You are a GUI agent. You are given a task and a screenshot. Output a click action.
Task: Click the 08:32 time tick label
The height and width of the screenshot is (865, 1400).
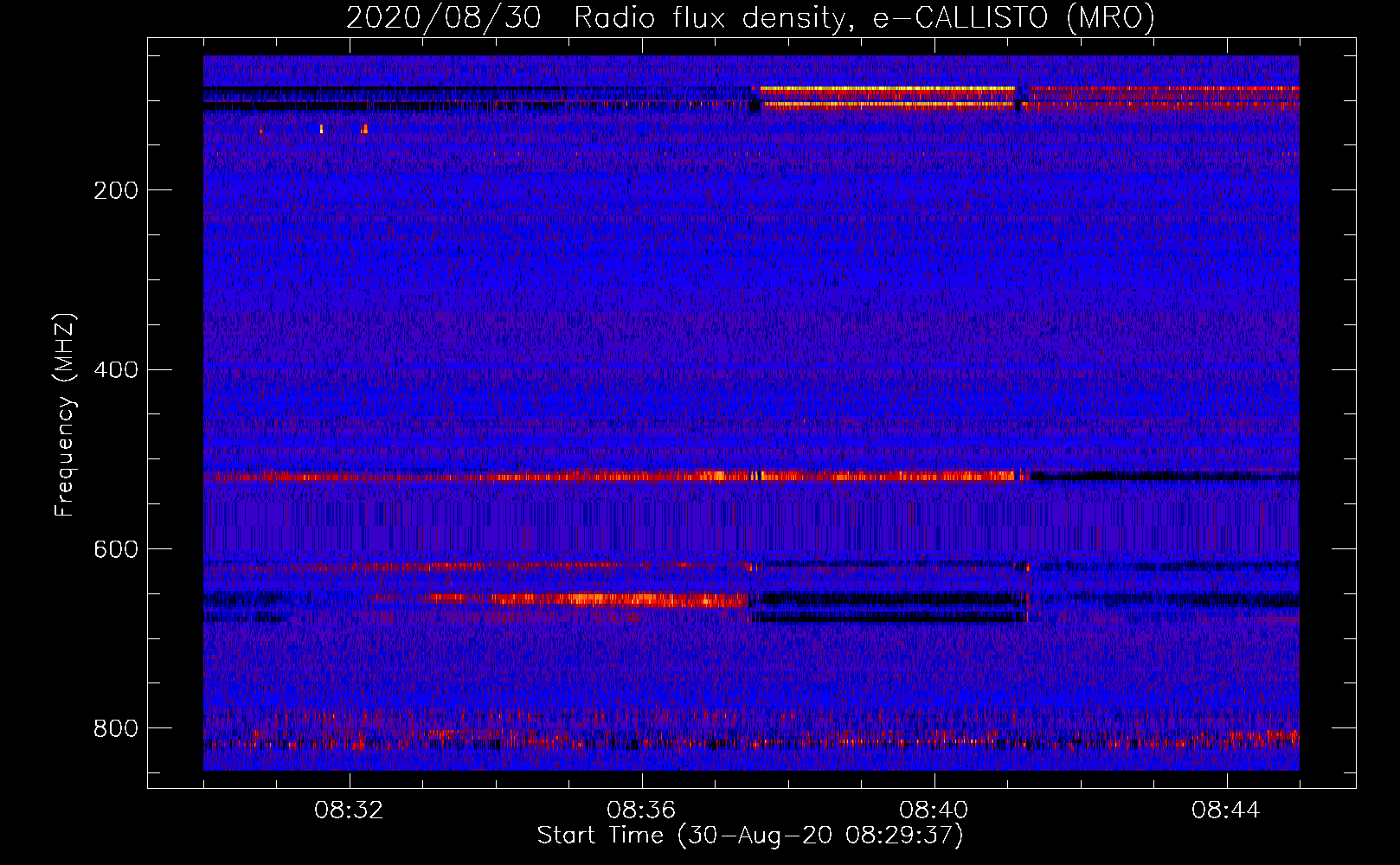coord(349,811)
